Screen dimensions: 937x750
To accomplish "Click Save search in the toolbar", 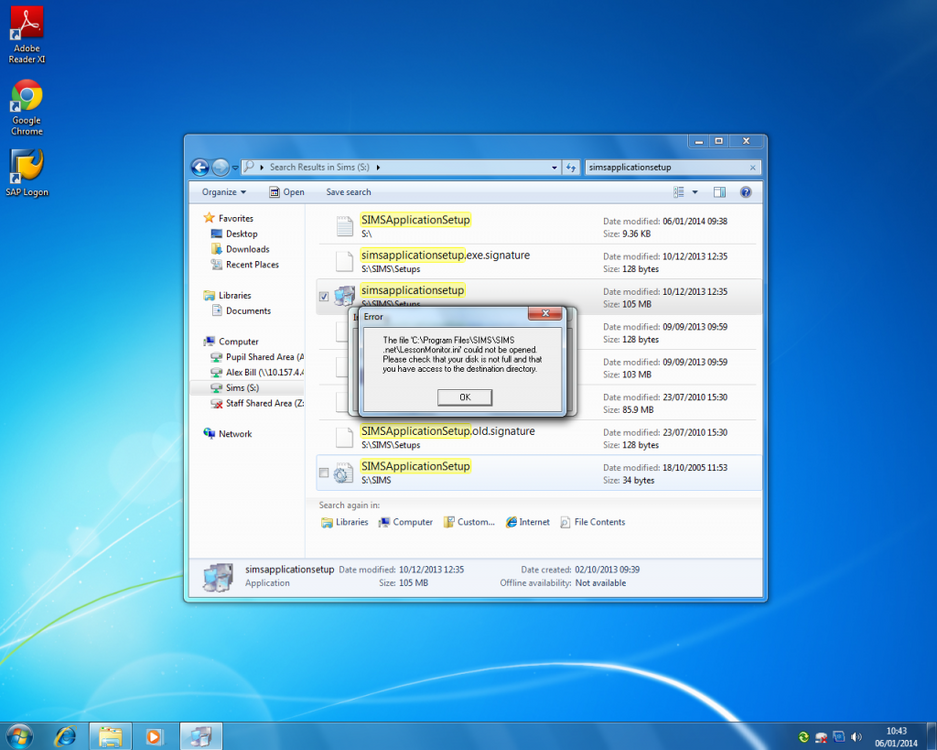I will point(348,192).
